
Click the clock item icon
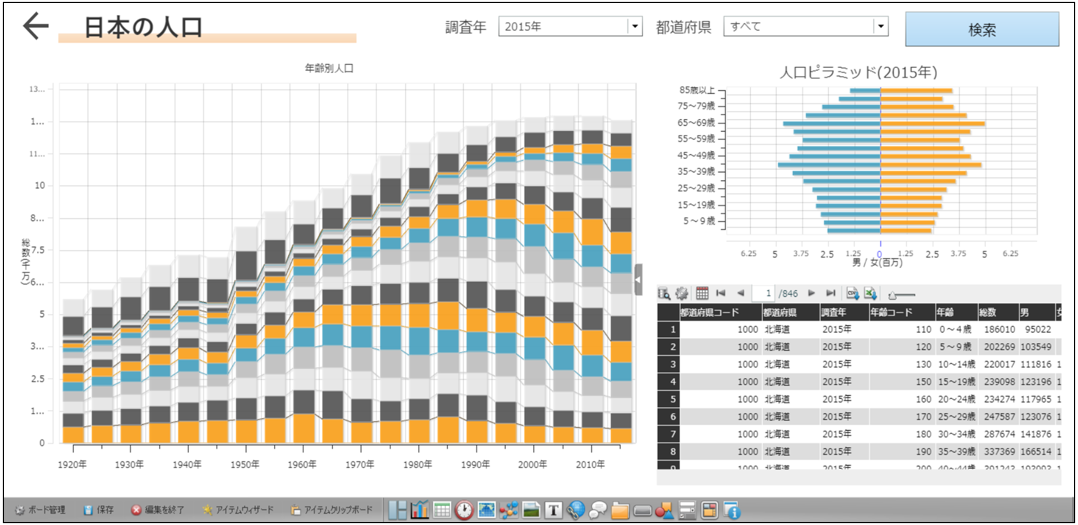[x=464, y=510]
